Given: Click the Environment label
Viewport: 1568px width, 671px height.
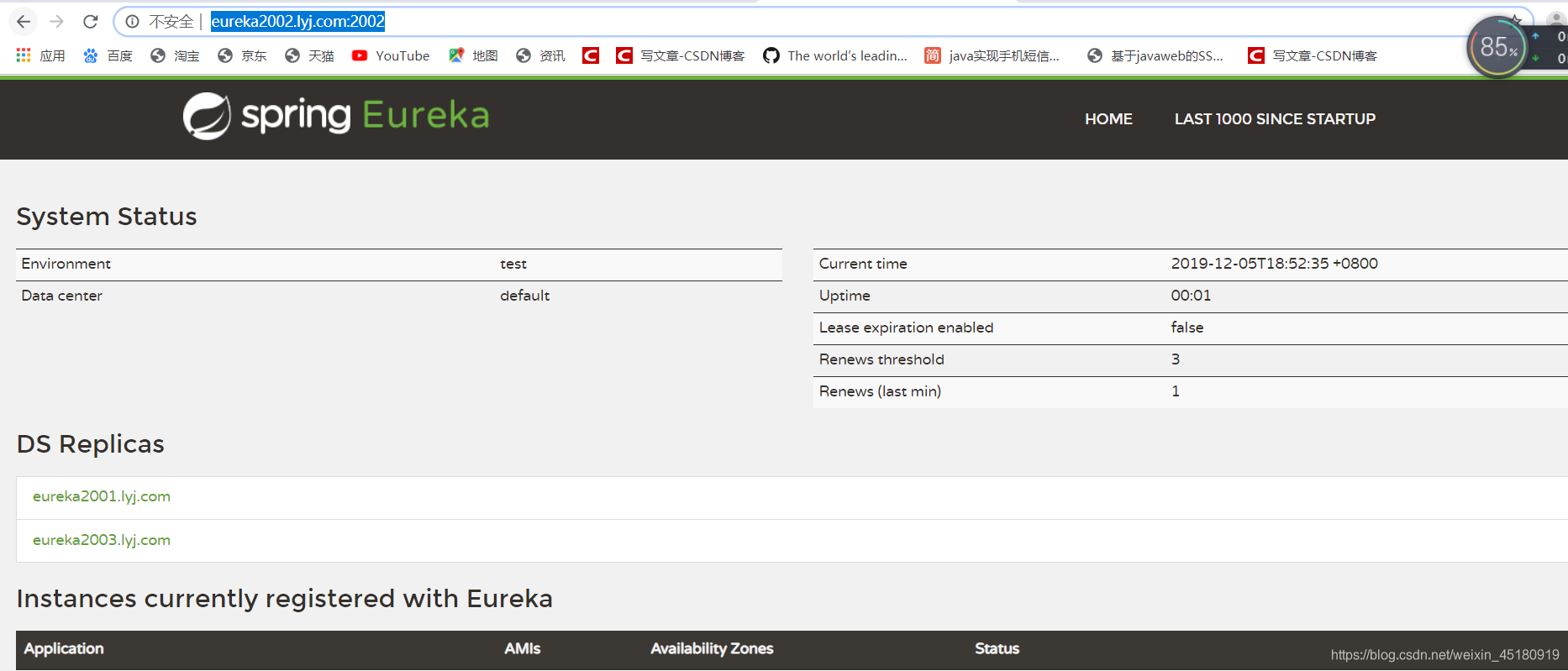Looking at the screenshot, I should [x=66, y=264].
